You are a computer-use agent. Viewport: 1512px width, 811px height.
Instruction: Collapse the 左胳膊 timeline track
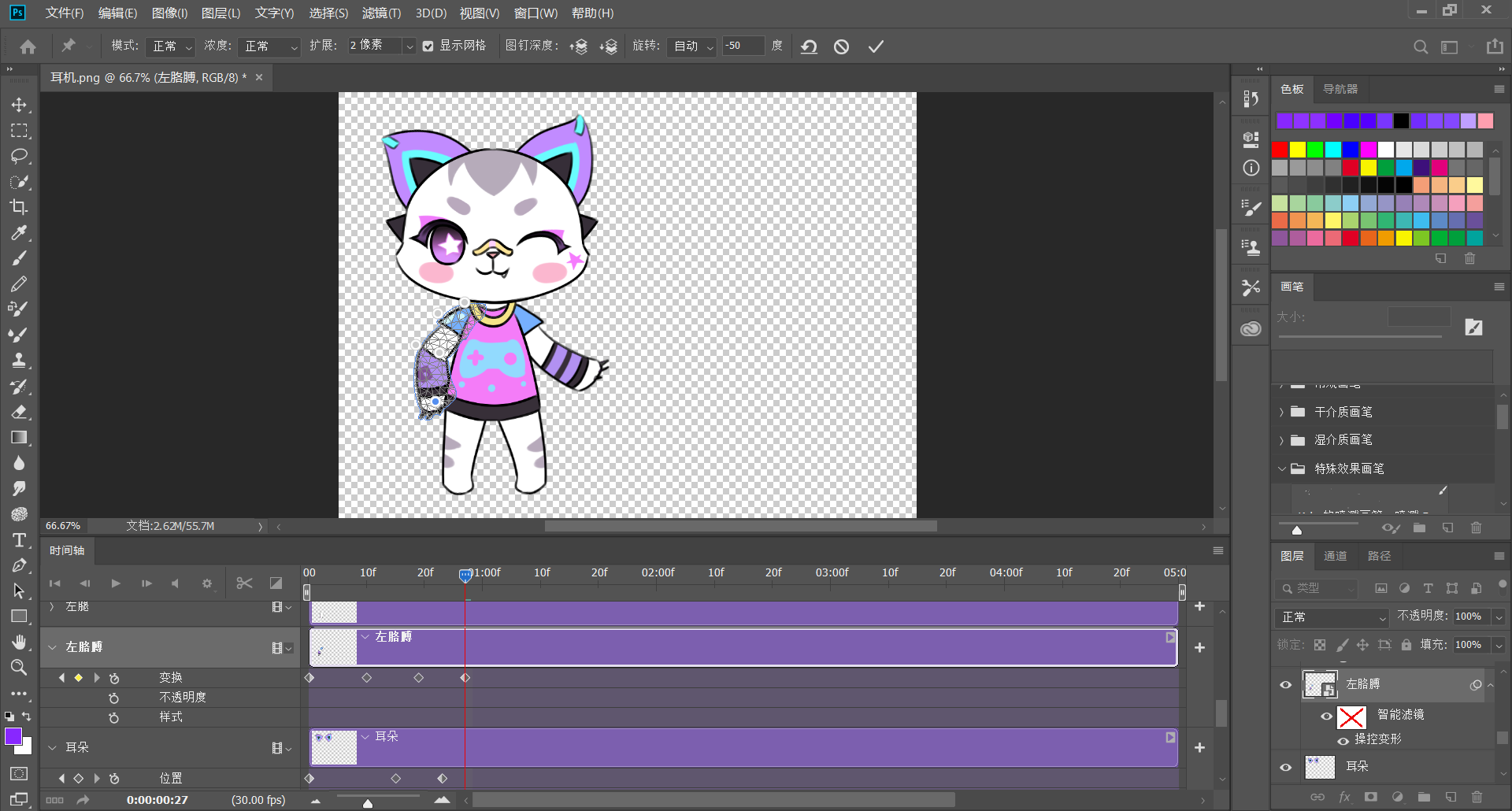click(x=52, y=647)
